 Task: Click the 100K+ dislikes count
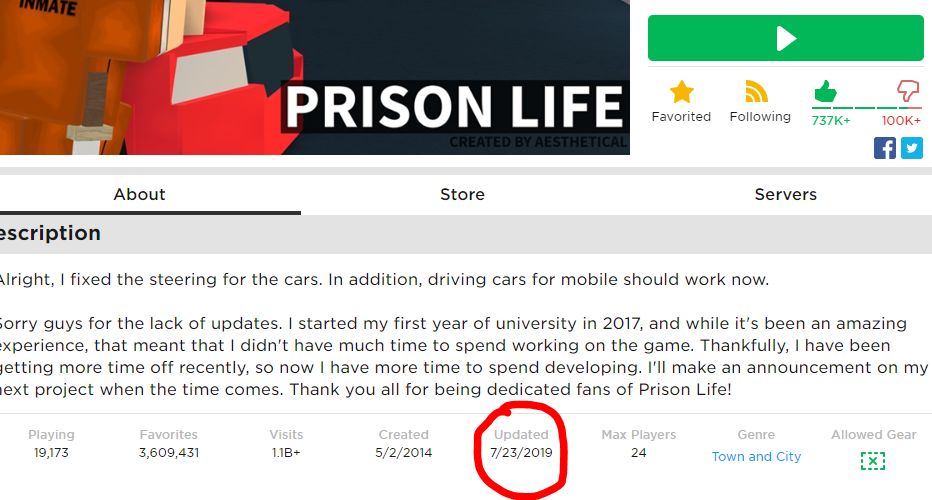(x=901, y=121)
